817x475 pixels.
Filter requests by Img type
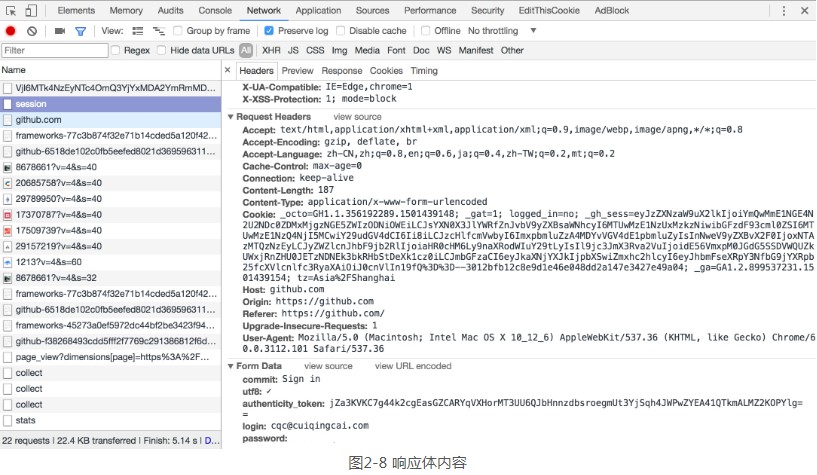(x=339, y=51)
